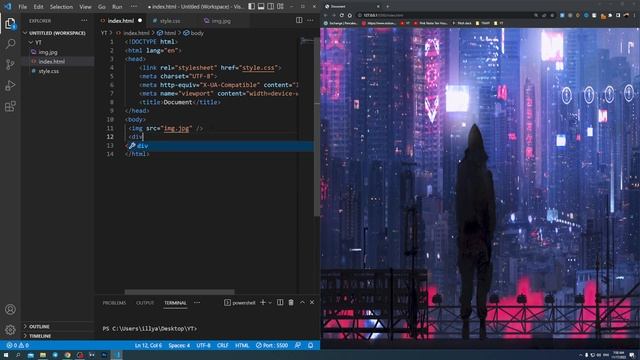
Task: Open the Run and Debug view
Action: click(10, 85)
